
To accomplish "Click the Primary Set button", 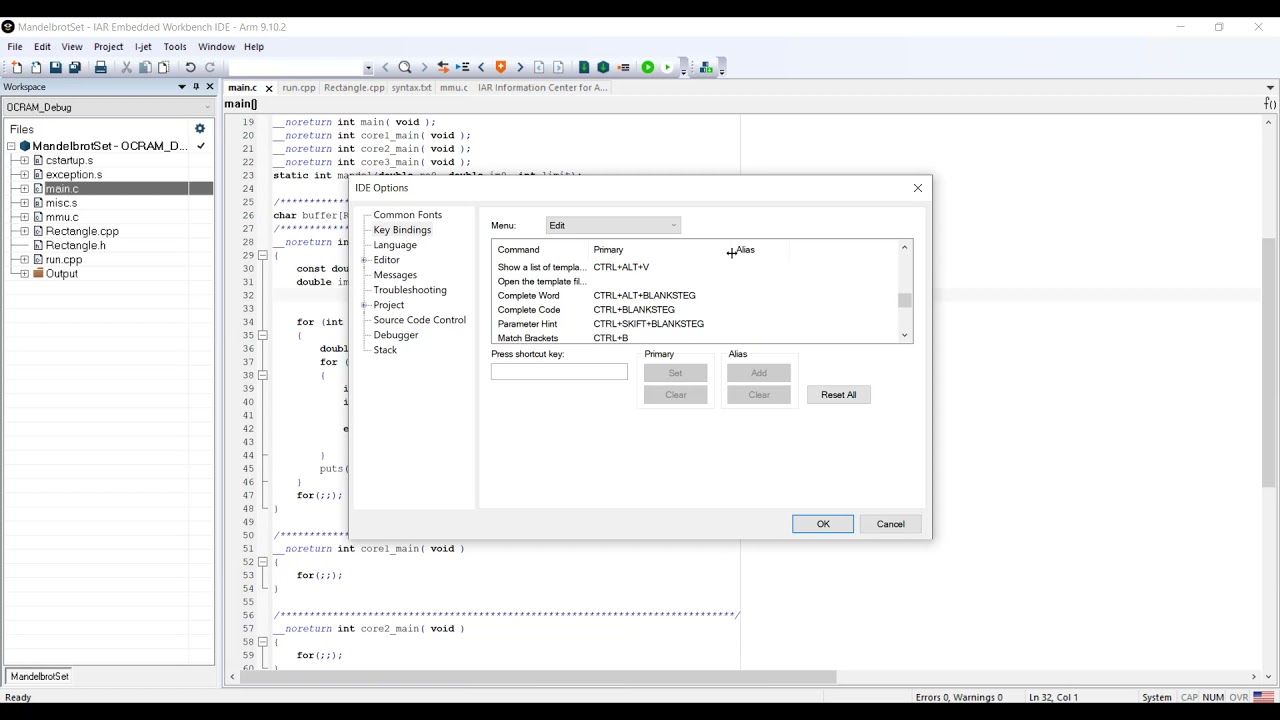I will pyautogui.click(x=675, y=373).
